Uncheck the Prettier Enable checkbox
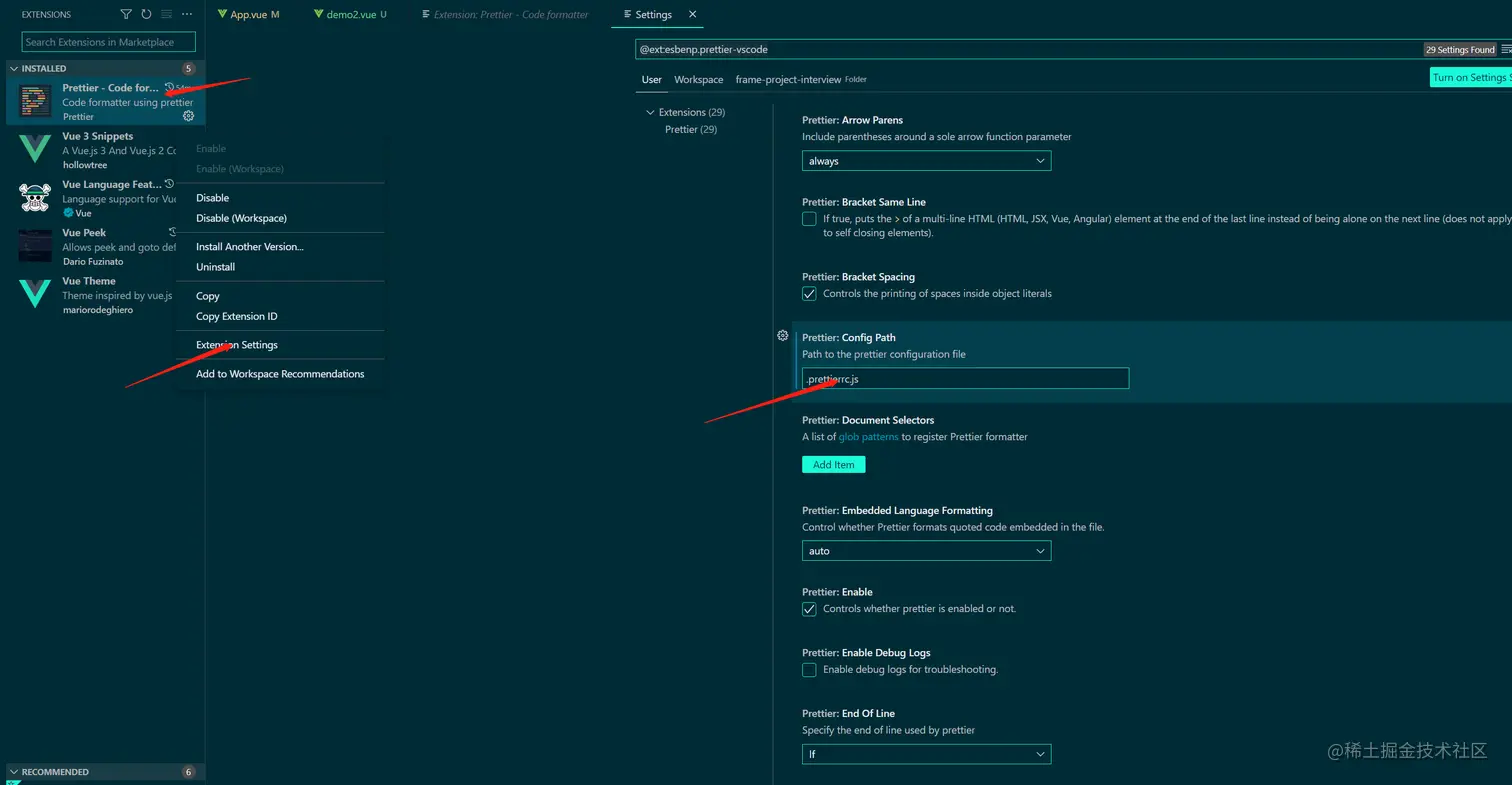Screen dimensions: 1512x785 click(x=809, y=609)
